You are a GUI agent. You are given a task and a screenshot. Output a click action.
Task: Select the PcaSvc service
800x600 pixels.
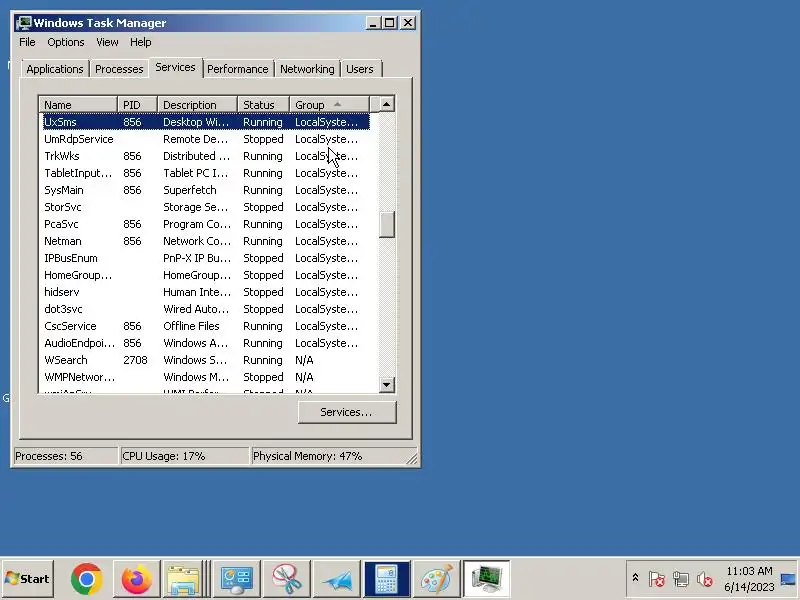[x=206, y=224]
